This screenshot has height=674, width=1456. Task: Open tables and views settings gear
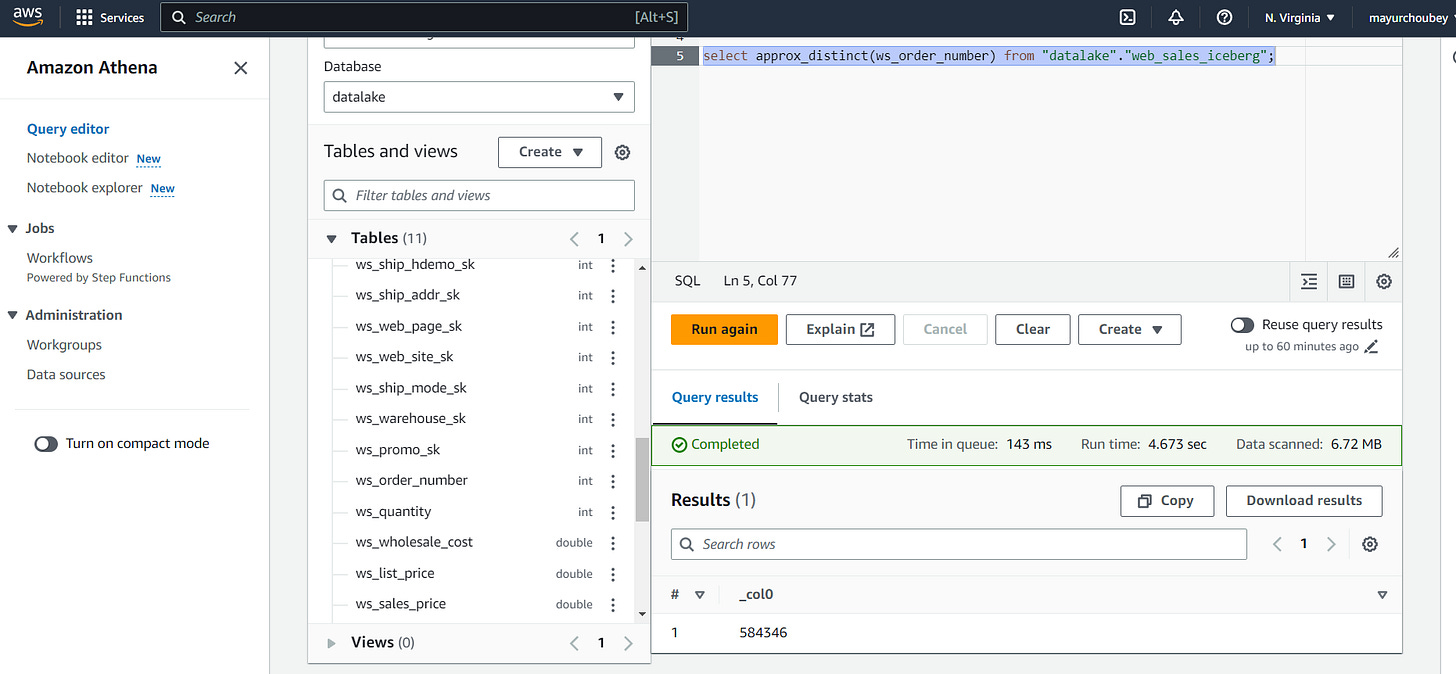click(622, 152)
